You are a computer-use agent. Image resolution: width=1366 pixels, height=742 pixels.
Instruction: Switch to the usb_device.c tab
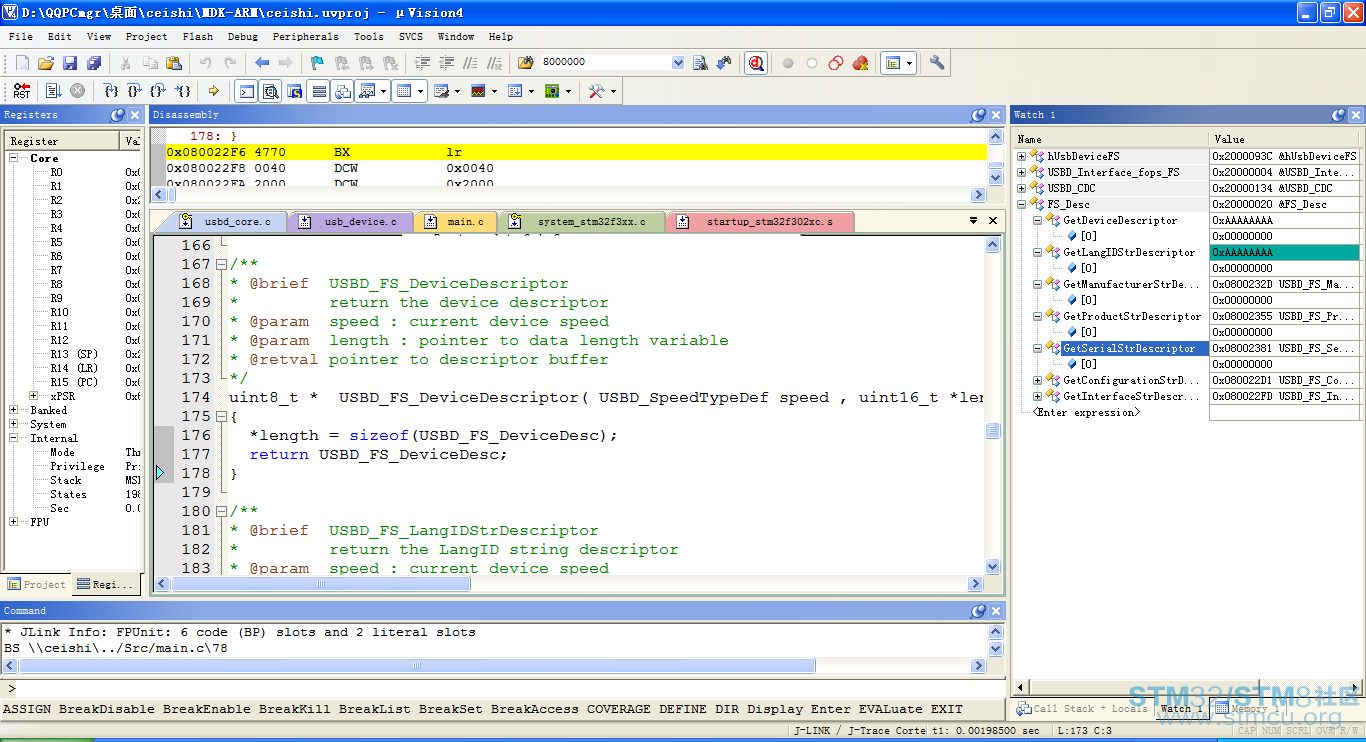click(350, 221)
